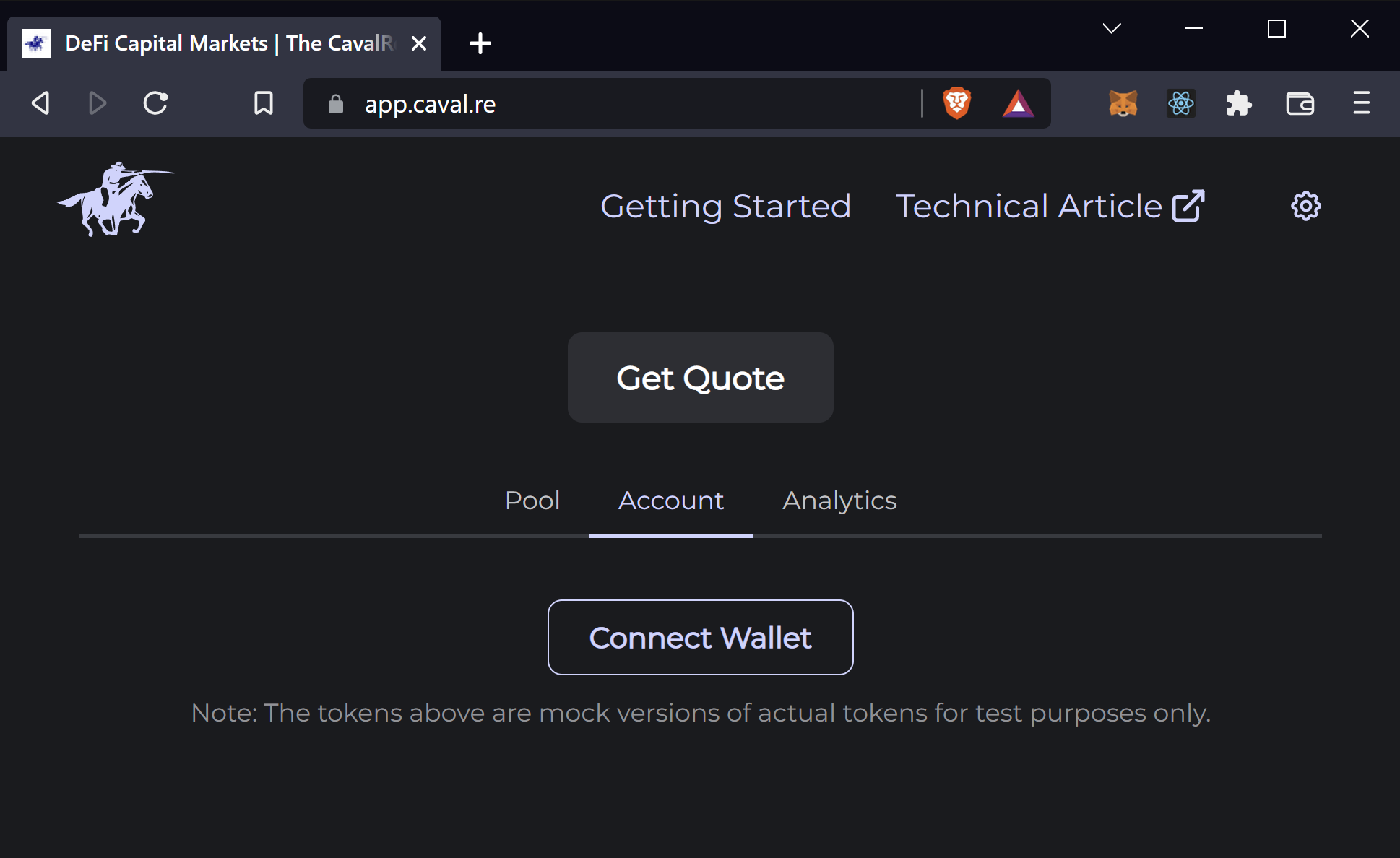This screenshot has width=1400, height=858.
Task: Open the browser hamburger menu
Action: pos(1361,103)
